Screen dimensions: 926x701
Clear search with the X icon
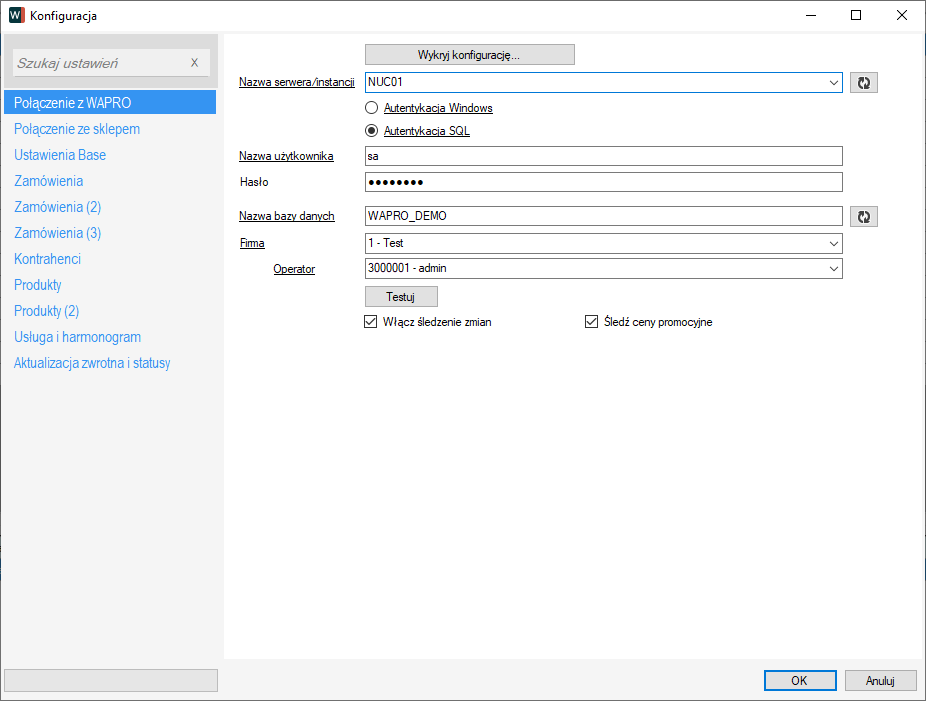(194, 63)
